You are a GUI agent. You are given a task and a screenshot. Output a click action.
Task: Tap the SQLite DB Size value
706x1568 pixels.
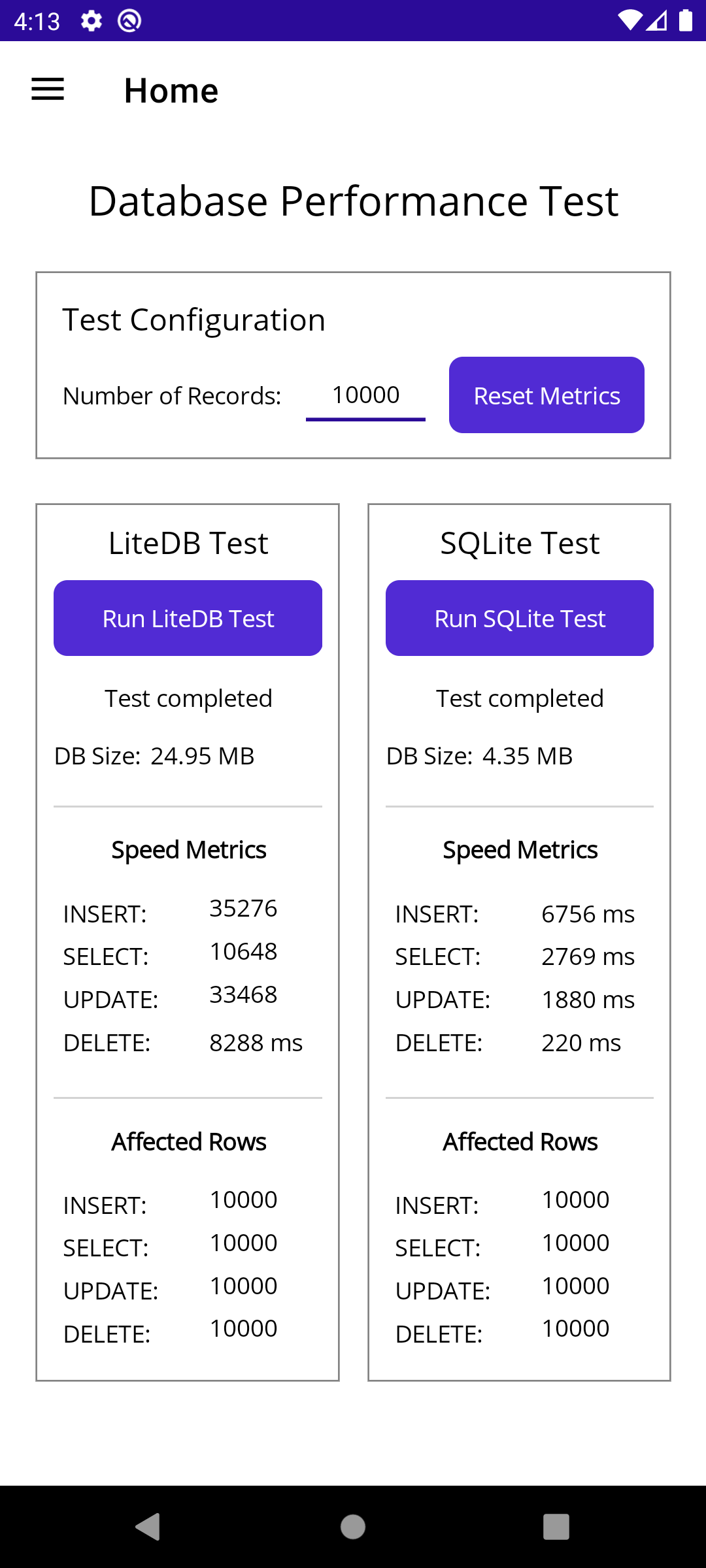[528, 756]
